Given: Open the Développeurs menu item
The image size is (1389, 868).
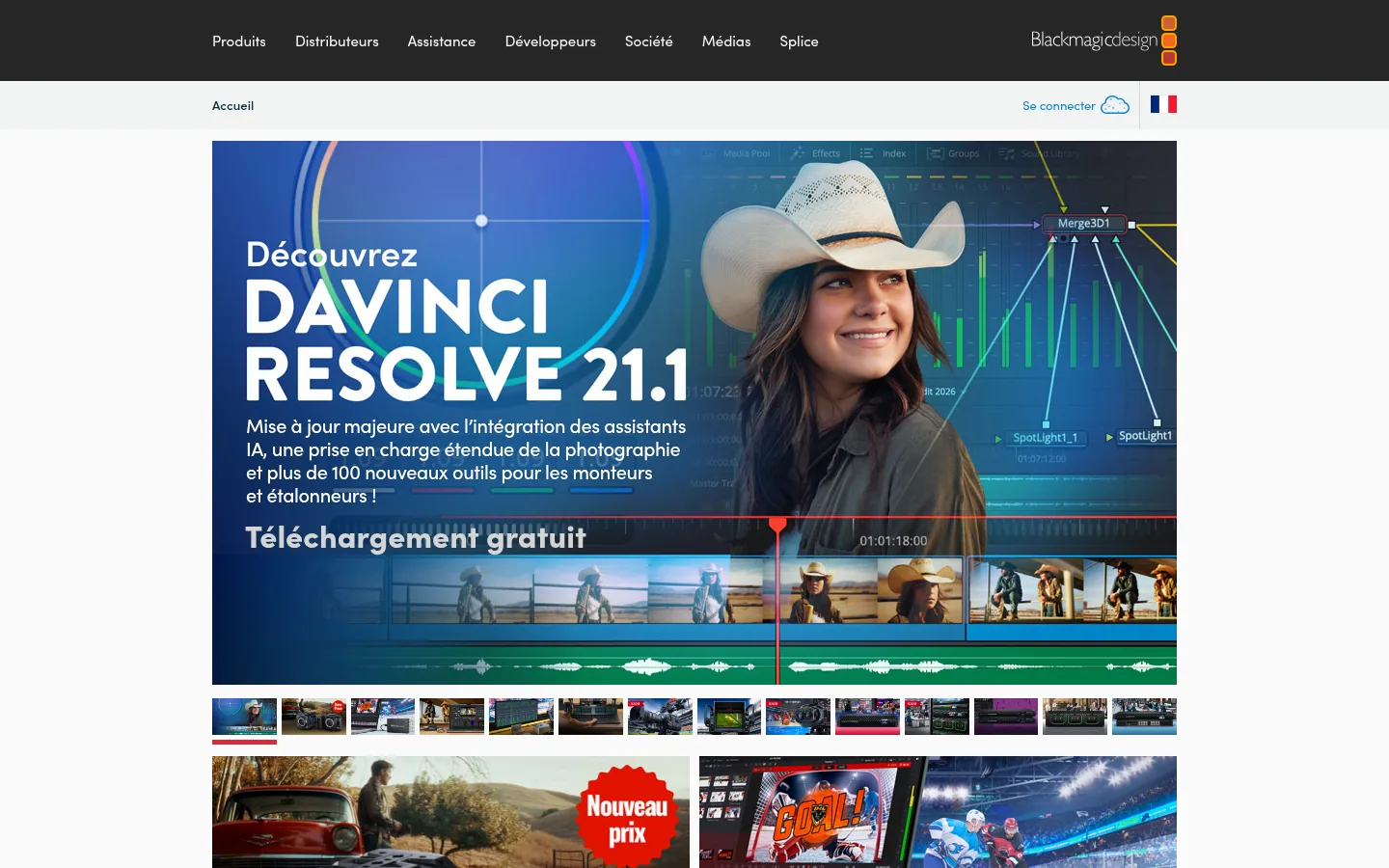Looking at the screenshot, I should pos(551,41).
